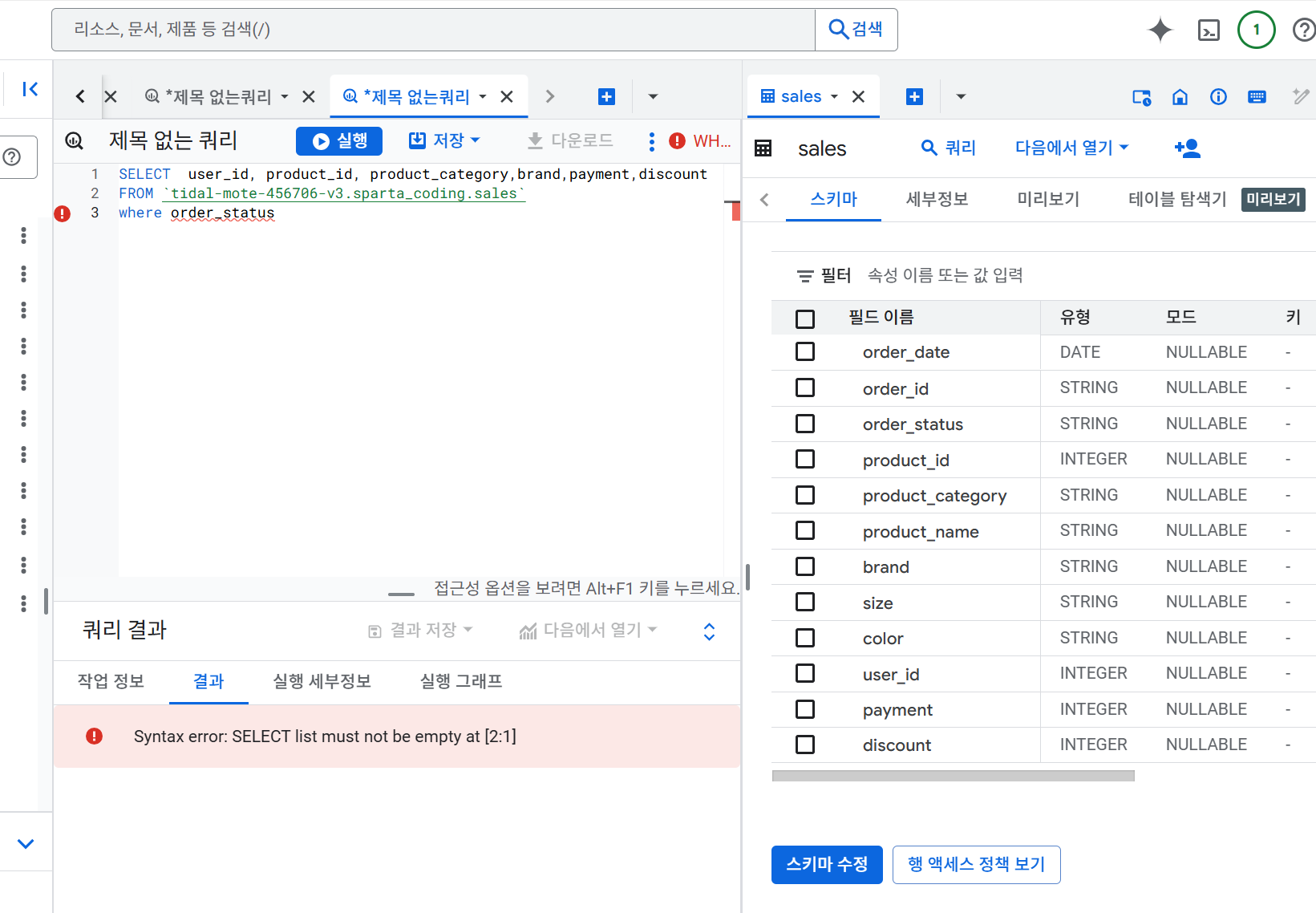Viewport: 1316px width, 913px height.
Task: Create a new query with the plus button
Action: click(607, 96)
